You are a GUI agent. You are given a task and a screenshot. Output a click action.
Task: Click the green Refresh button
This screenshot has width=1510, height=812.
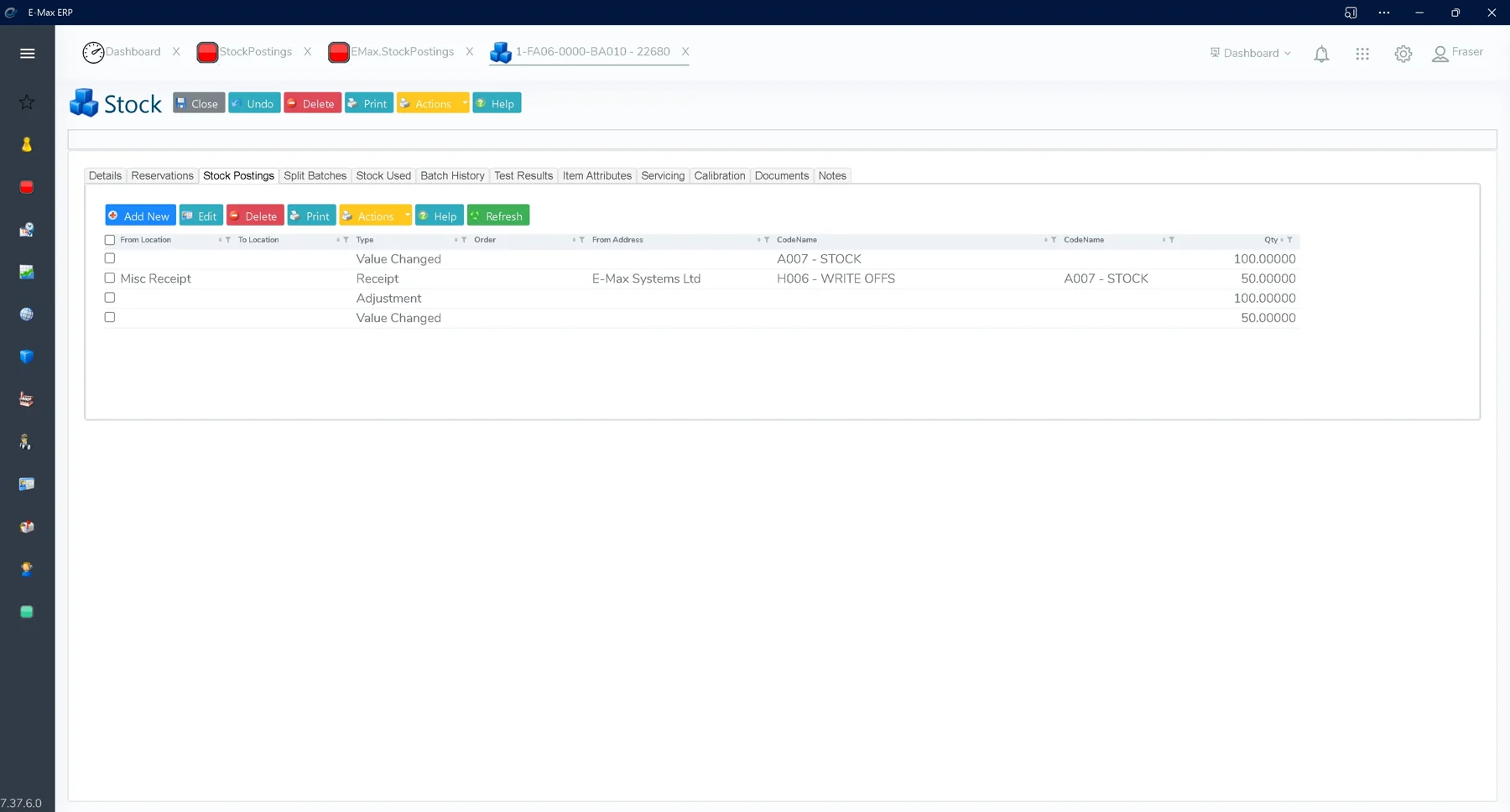(x=498, y=216)
